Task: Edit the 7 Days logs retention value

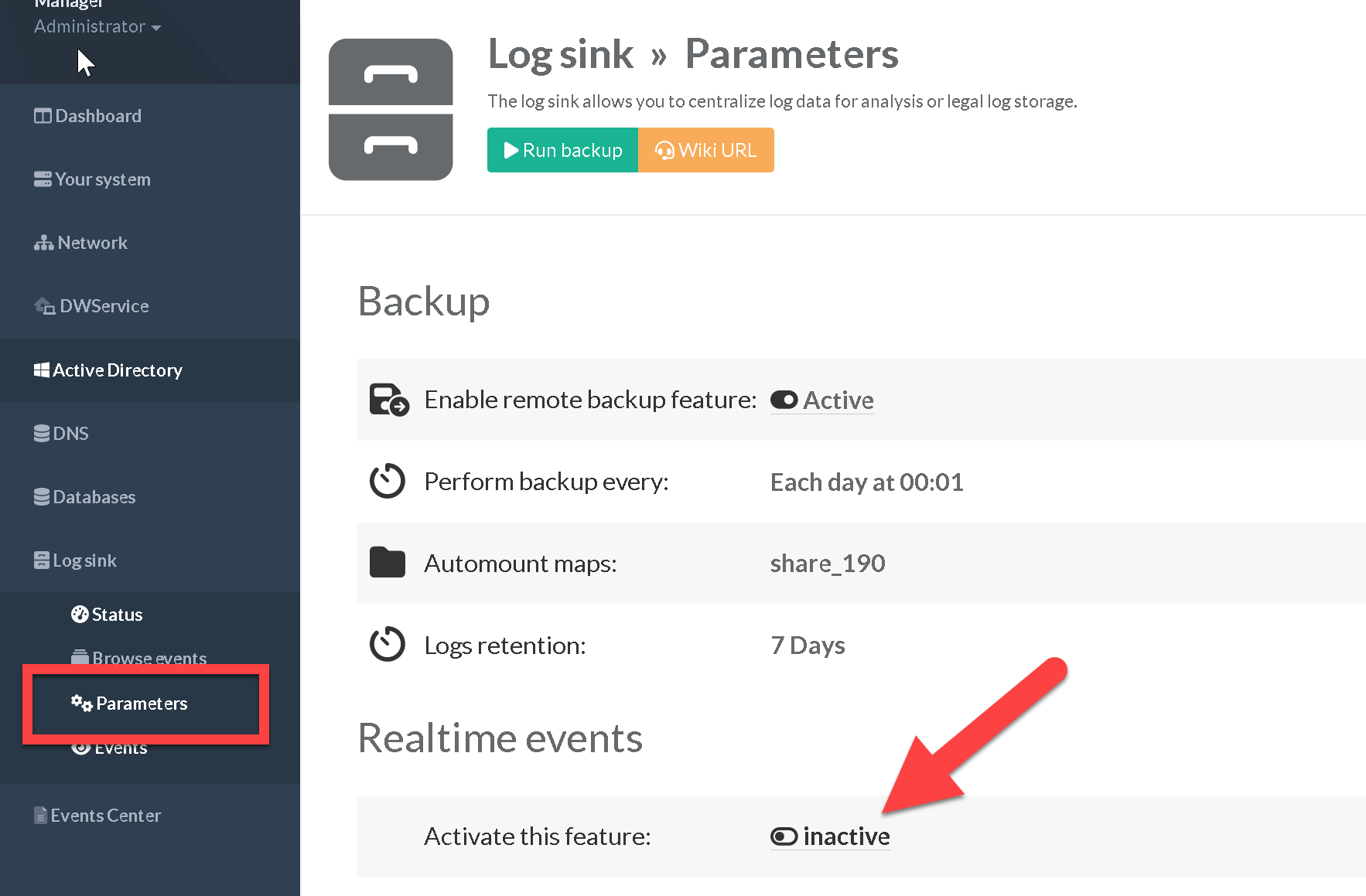Action: (808, 645)
